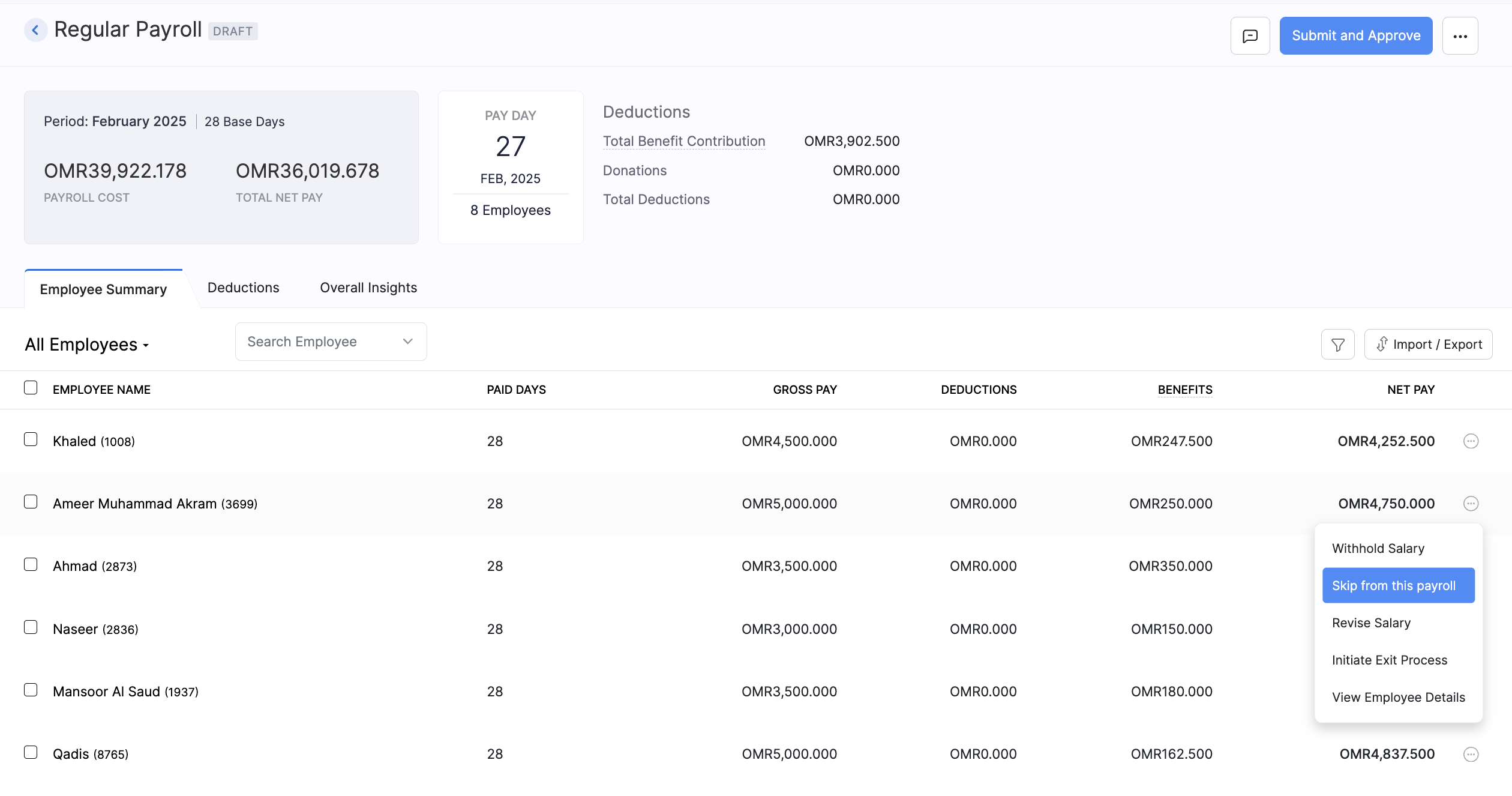Choose Withhold Salary from the menu

coord(1378,548)
